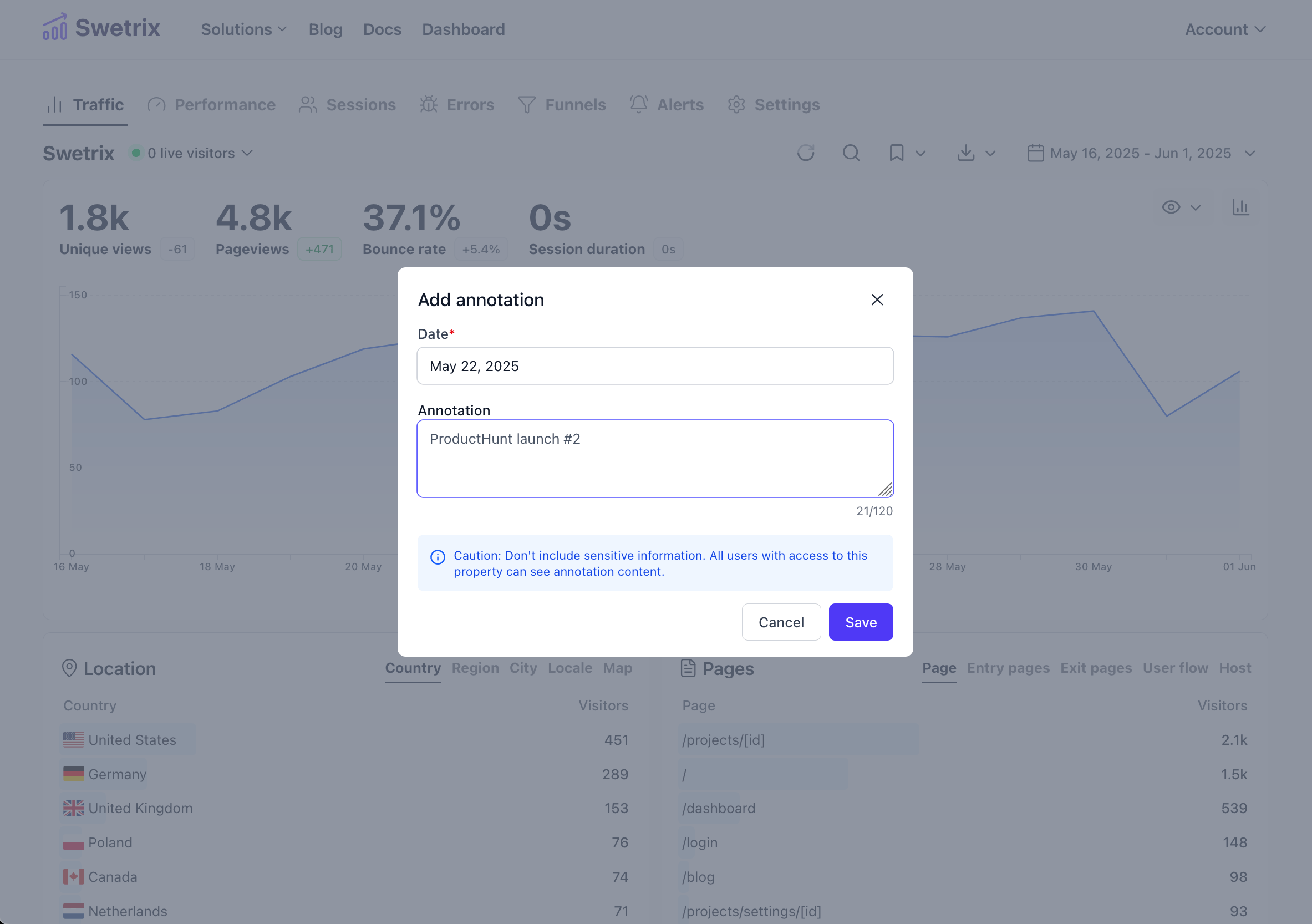The height and width of the screenshot is (924, 1312).
Task: Open the Dashboard menu item
Action: pos(464,29)
